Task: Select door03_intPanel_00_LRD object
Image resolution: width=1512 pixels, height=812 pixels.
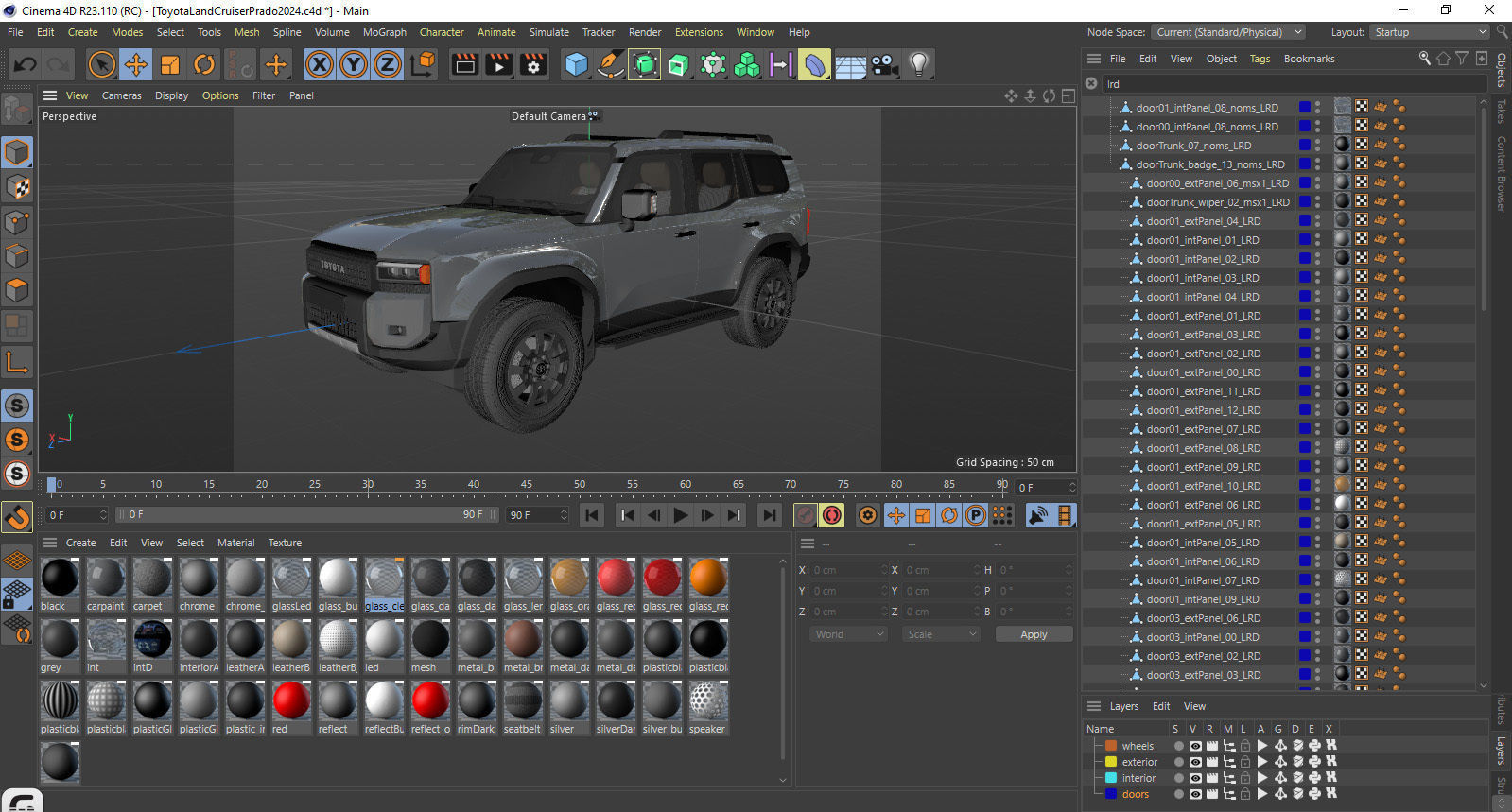Action: point(1203,637)
